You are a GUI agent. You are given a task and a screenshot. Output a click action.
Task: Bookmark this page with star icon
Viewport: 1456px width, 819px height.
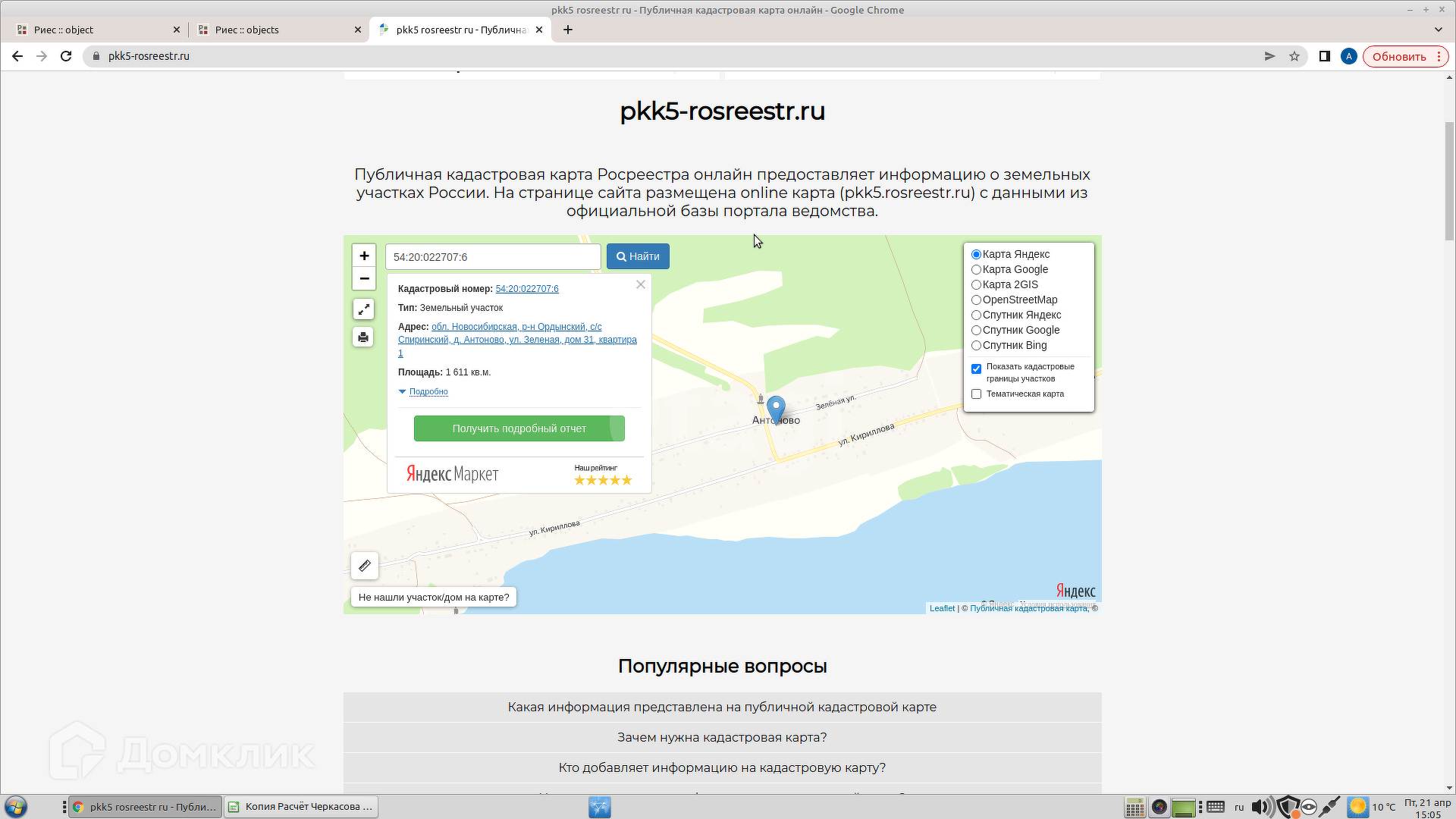pos(1294,56)
